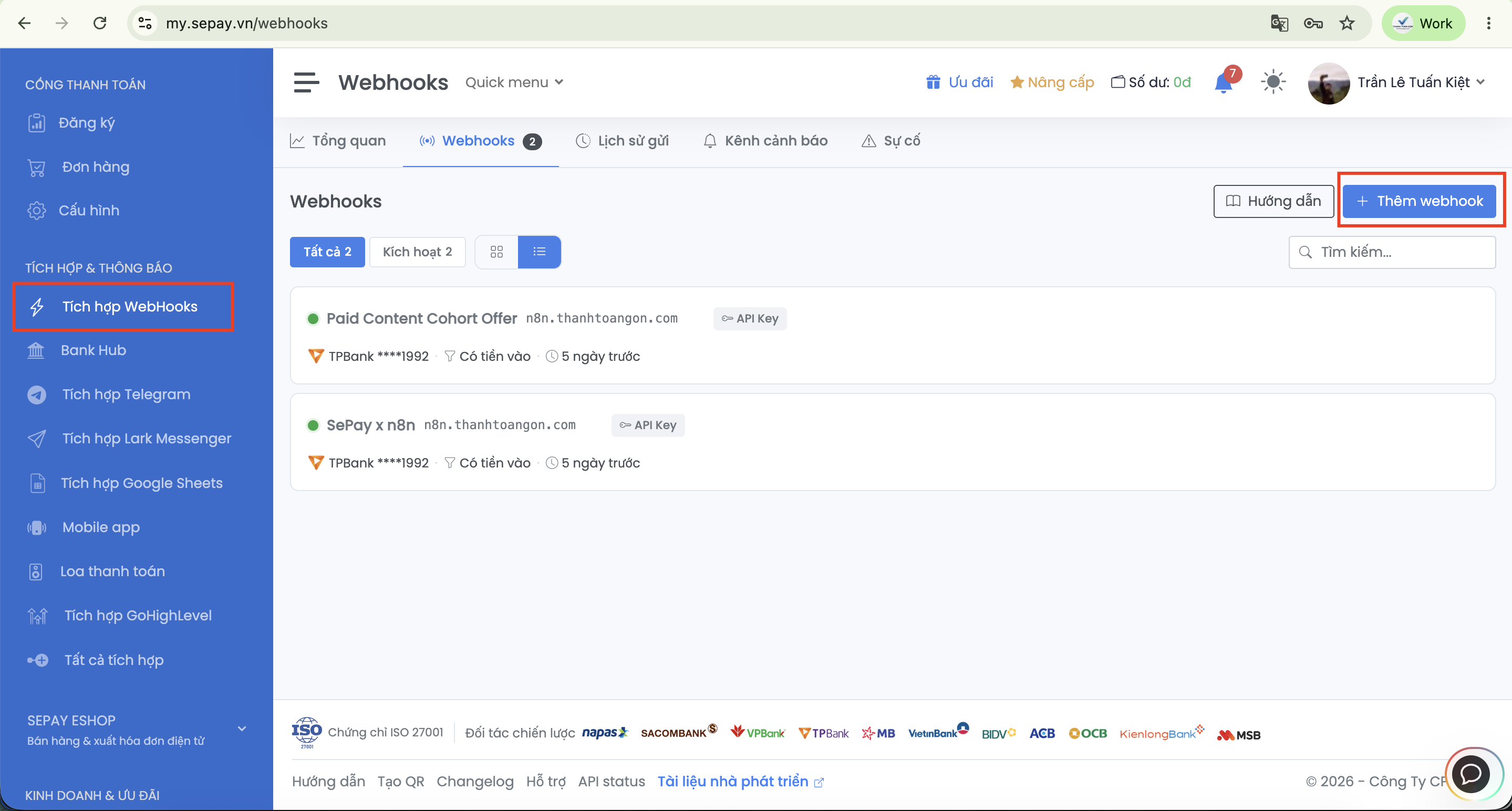Expand Trần Lê Tuấn Kiệt account menu

[x=1421, y=82]
